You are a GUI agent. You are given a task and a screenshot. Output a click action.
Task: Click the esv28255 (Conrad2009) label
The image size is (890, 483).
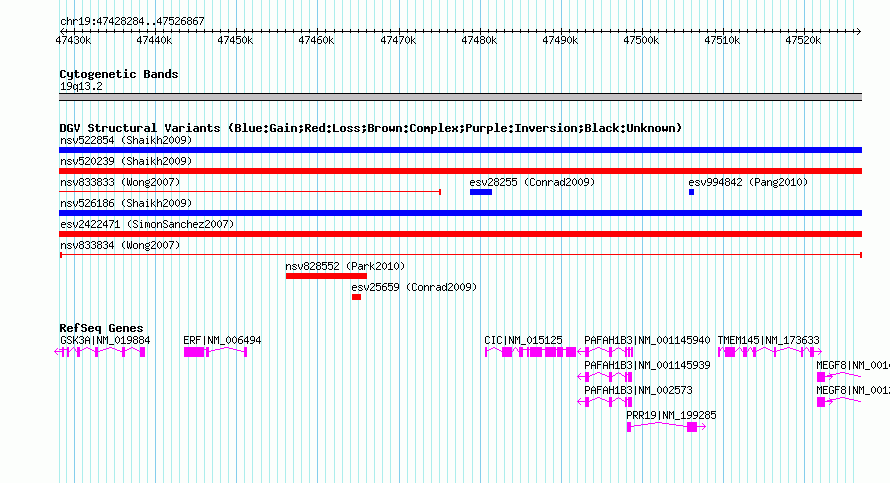click(x=532, y=182)
